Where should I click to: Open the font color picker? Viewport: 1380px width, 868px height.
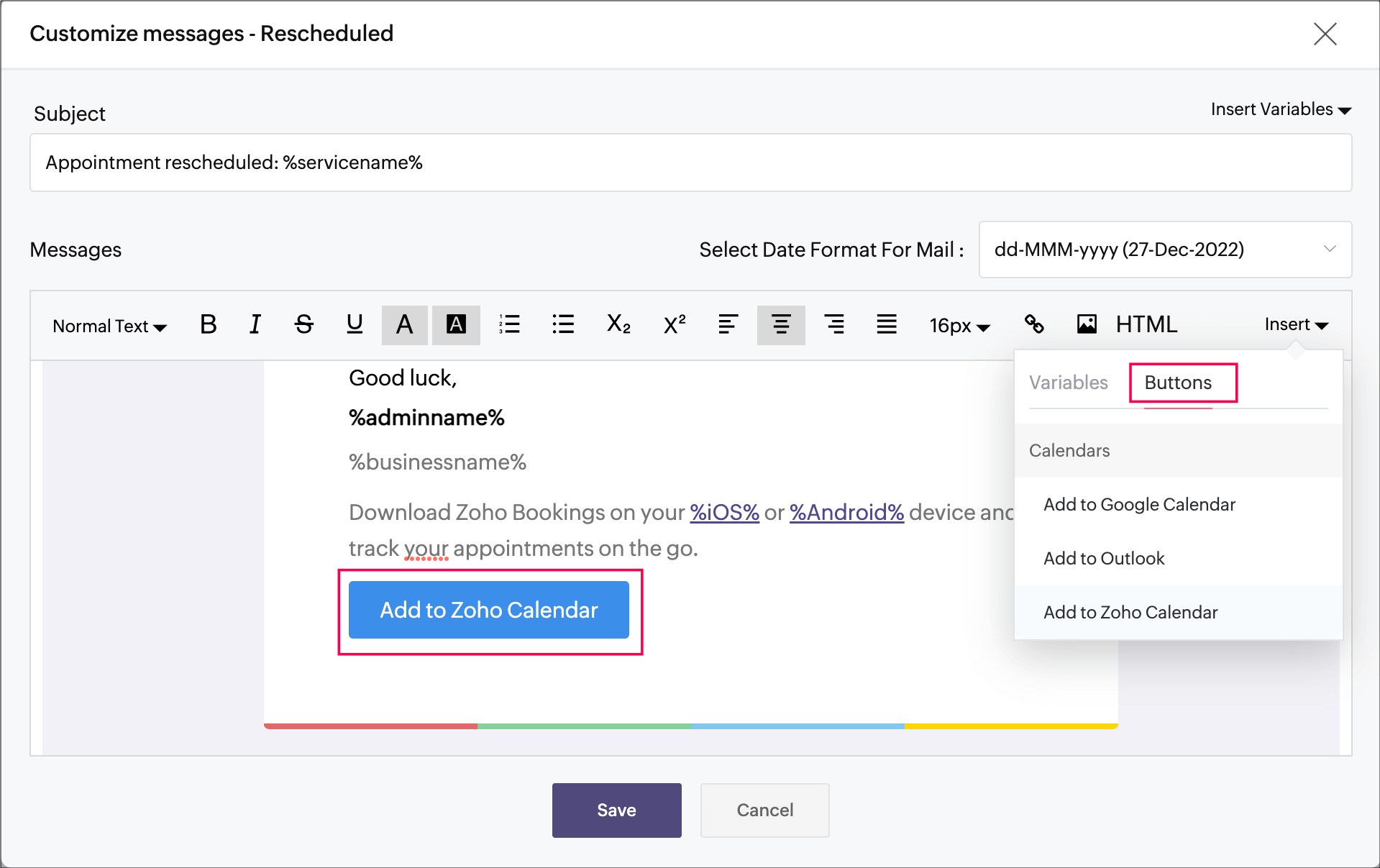pos(405,325)
